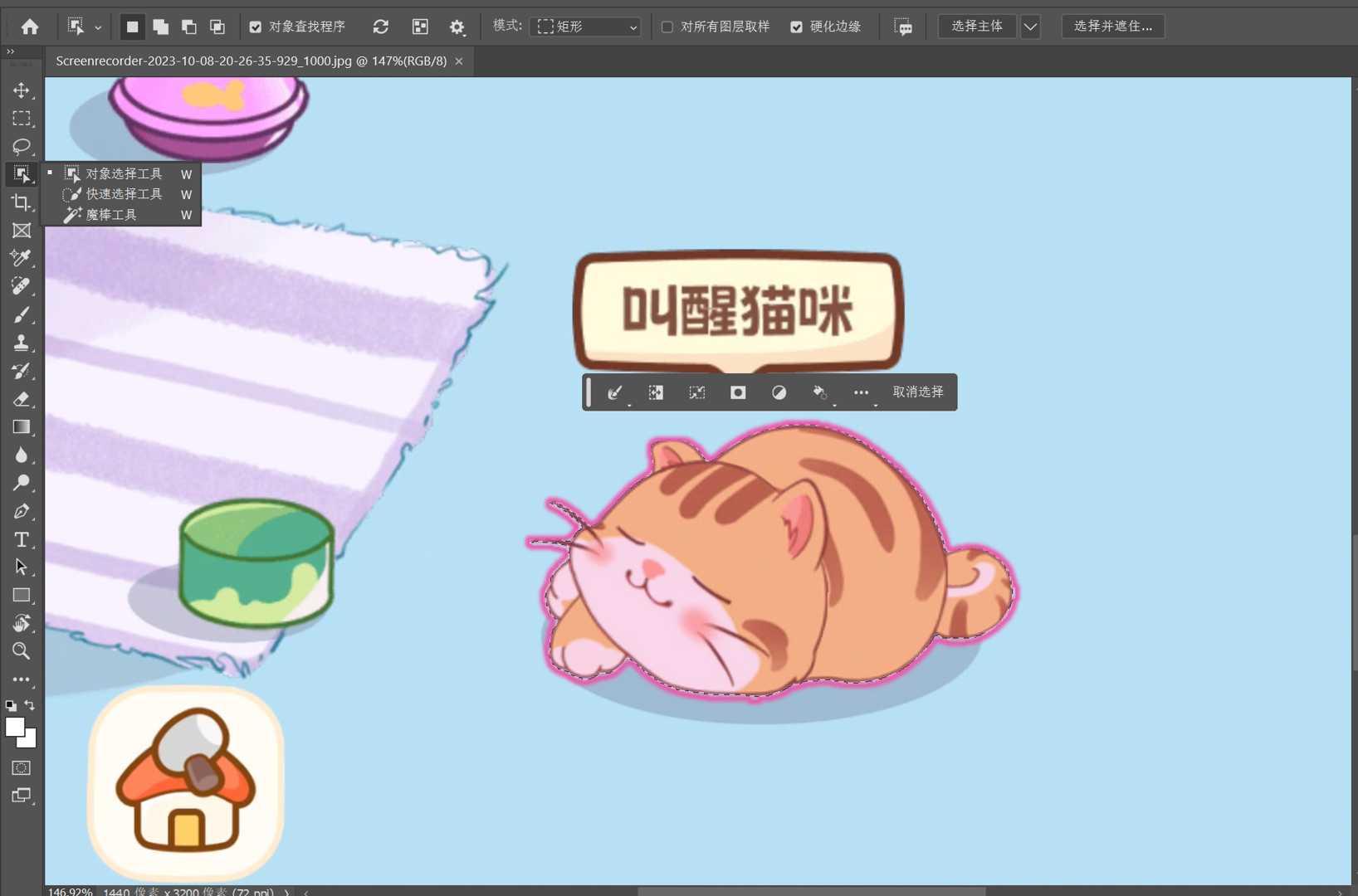Click the foreground color swatch

14,728
